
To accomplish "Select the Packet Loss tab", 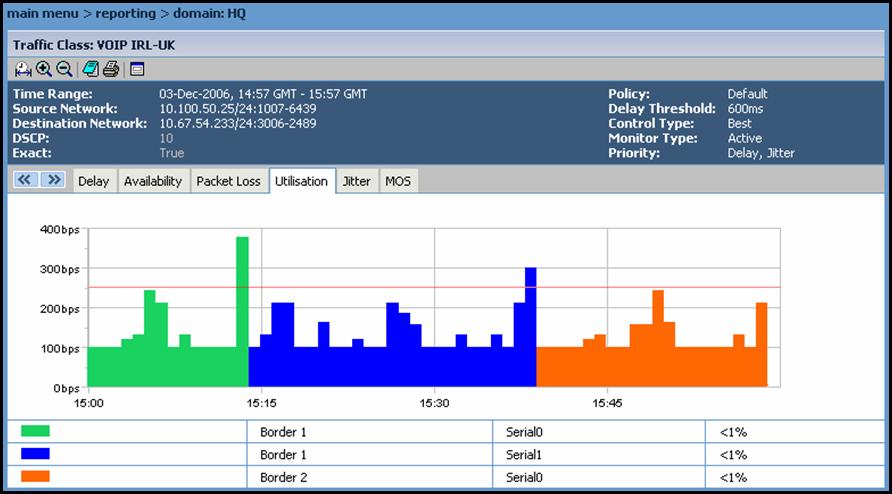I will click(228, 181).
